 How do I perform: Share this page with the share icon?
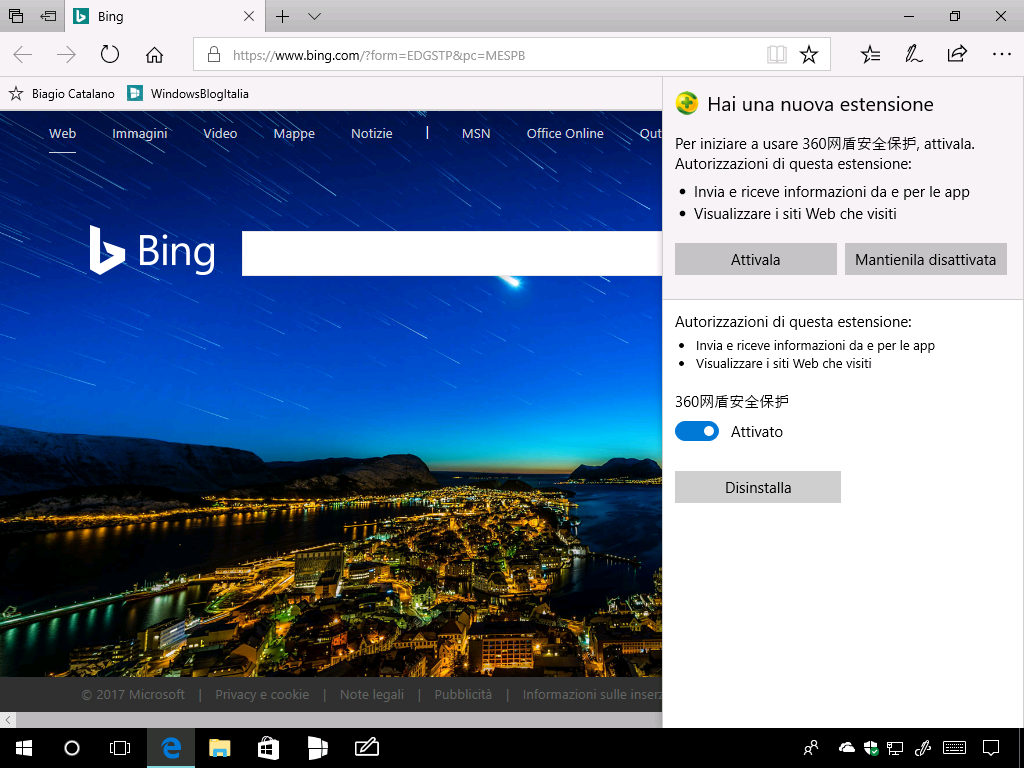pyautogui.click(x=957, y=54)
